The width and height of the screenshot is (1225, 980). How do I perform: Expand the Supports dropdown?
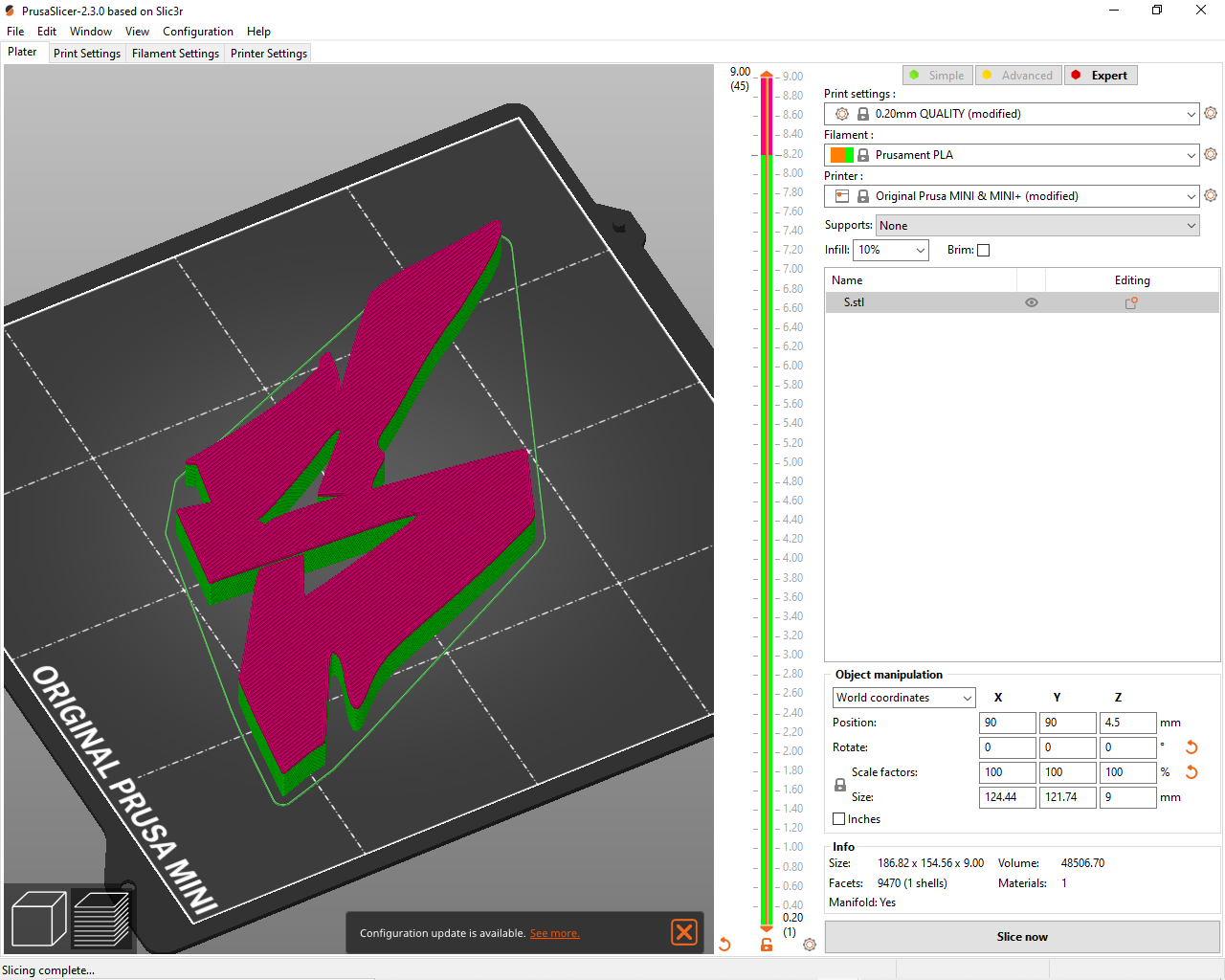1037,226
